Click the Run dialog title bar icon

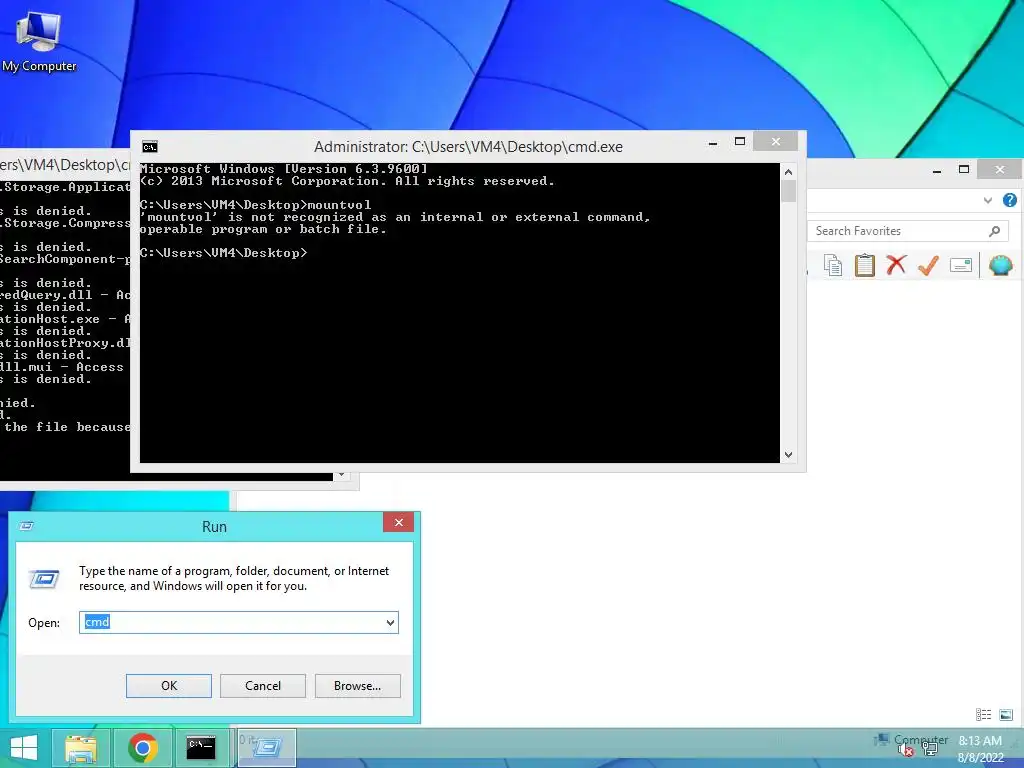[27, 526]
